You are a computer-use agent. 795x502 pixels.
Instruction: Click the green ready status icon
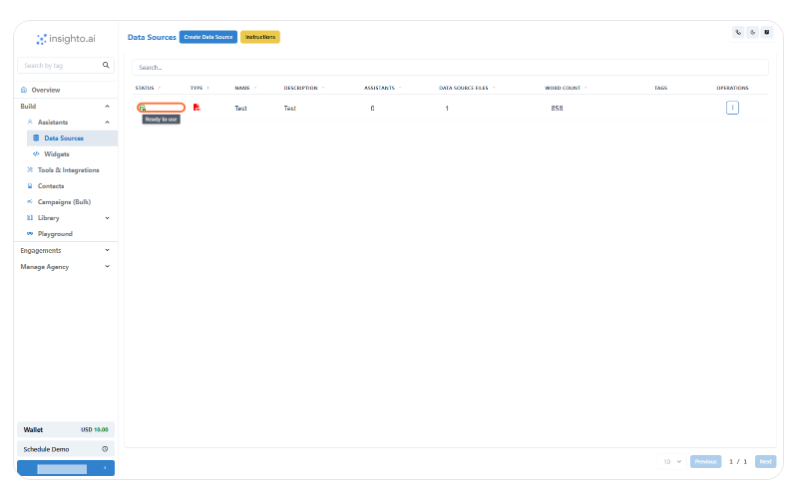coord(142,107)
